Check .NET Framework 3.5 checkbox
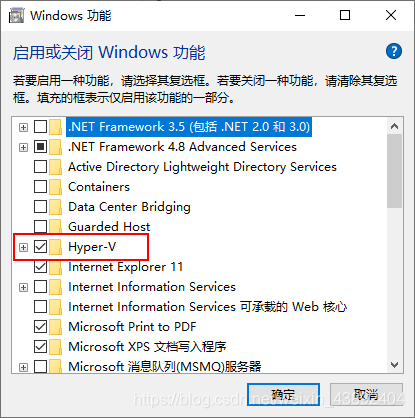The image size is (415, 418). point(40,127)
